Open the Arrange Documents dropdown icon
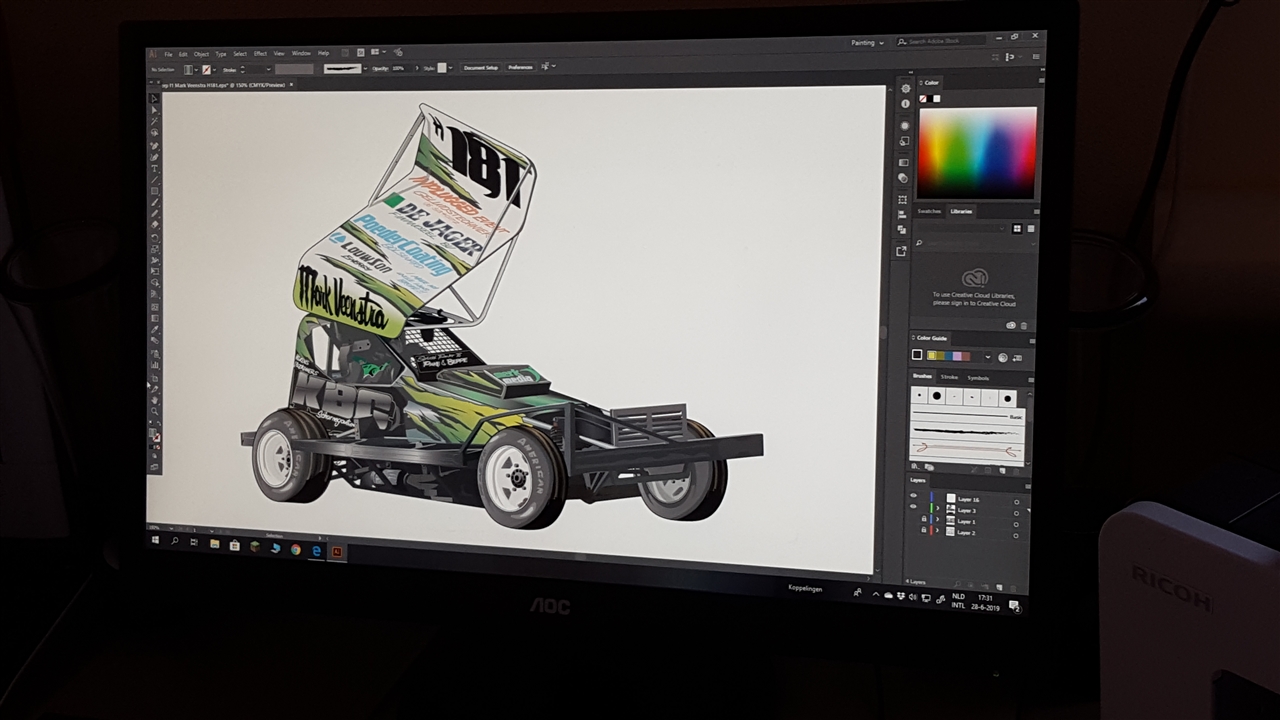 pos(378,52)
